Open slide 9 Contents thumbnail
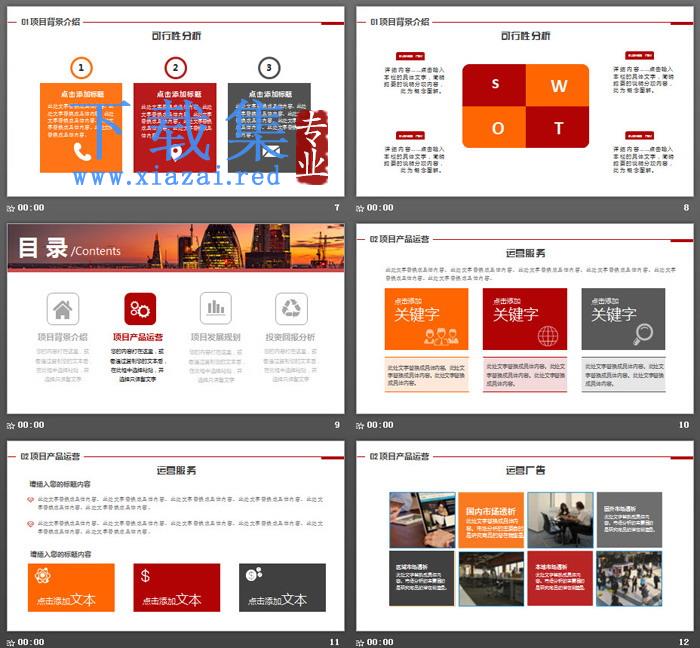The width and height of the screenshot is (700, 648). [x=175, y=319]
